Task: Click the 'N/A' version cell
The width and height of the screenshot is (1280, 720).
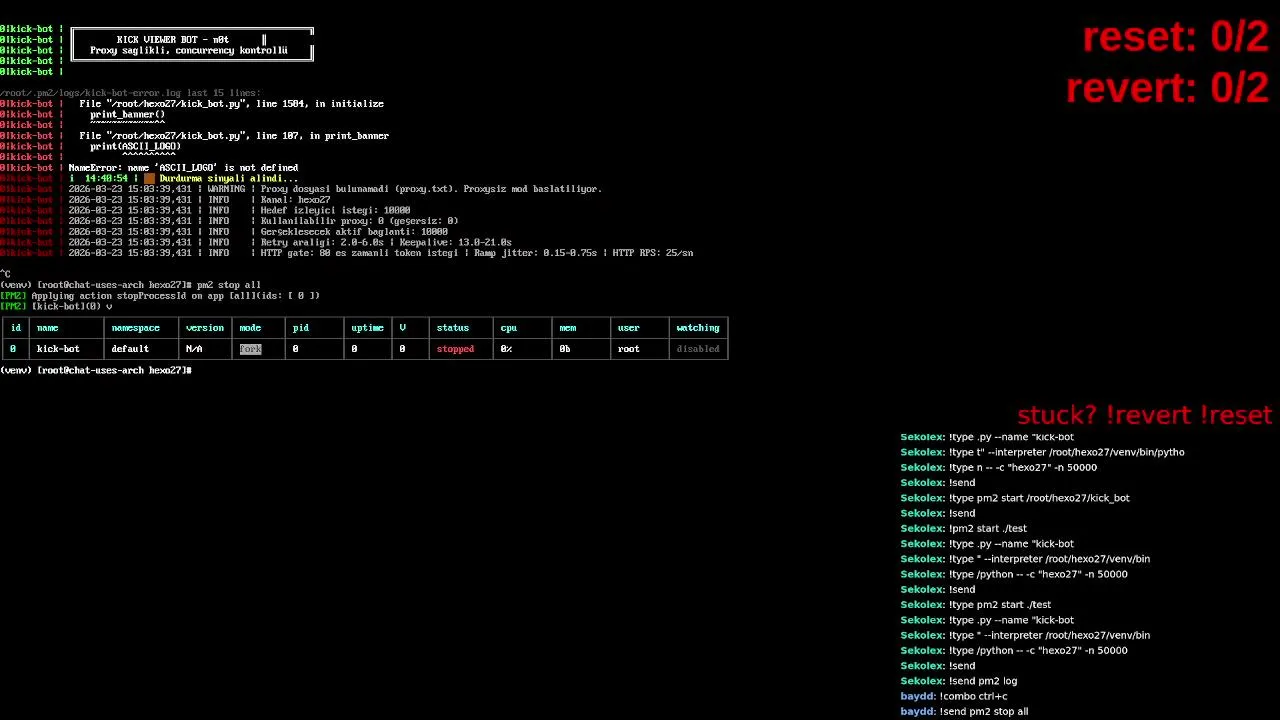Action: click(x=194, y=349)
